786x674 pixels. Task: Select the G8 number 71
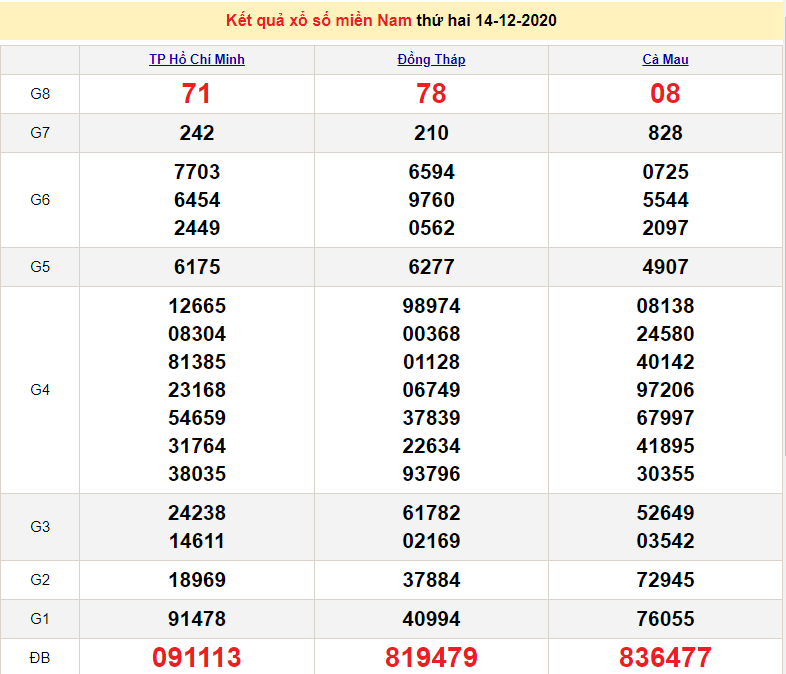click(197, 94)
